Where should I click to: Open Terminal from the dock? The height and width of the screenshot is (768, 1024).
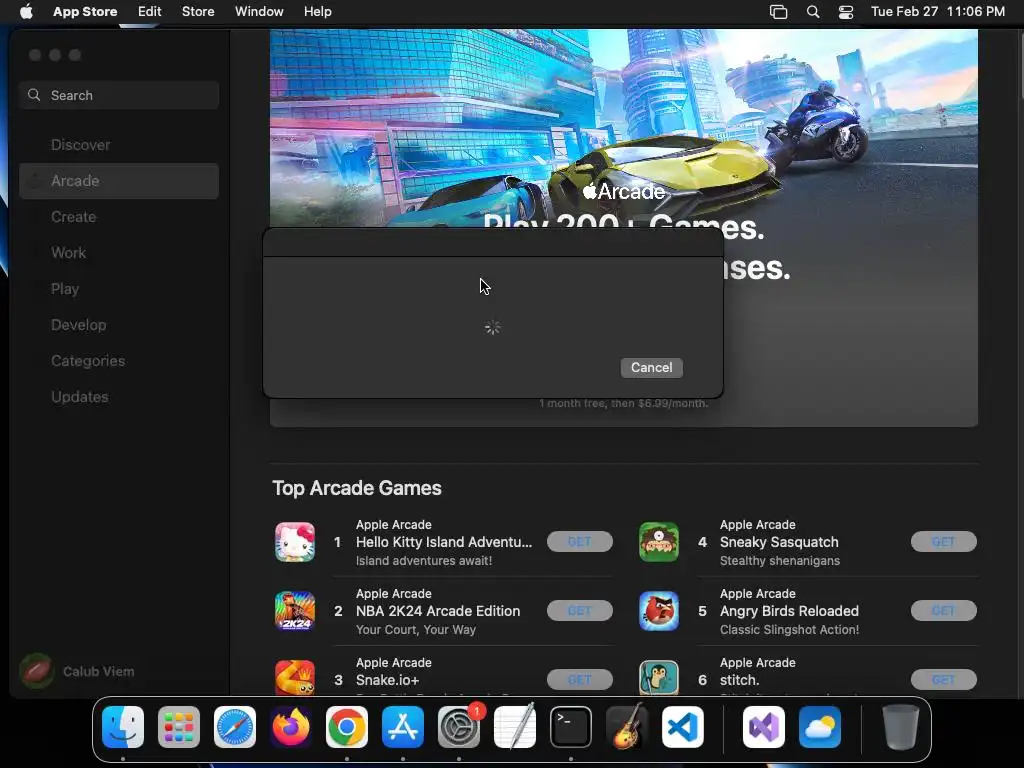[x=571, y=727]
